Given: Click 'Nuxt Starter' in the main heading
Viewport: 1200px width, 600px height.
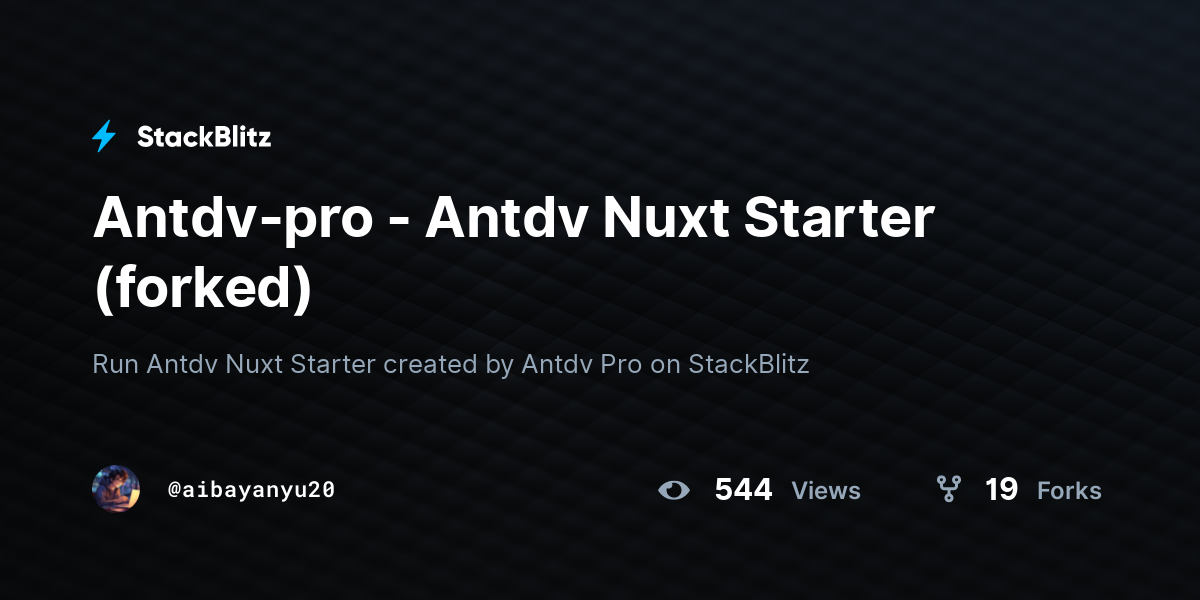Looking at the screenshot, I should 769,219.
